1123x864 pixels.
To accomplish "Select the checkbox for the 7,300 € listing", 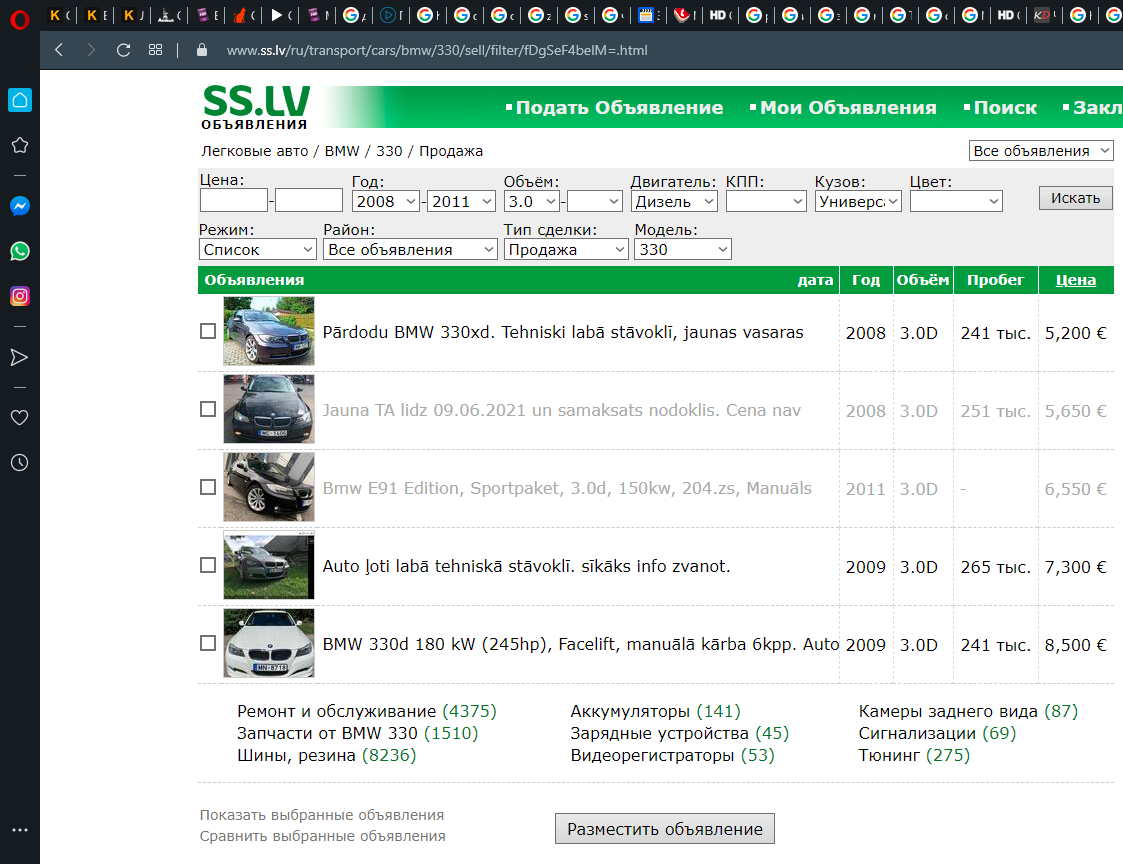I will 208,565.
